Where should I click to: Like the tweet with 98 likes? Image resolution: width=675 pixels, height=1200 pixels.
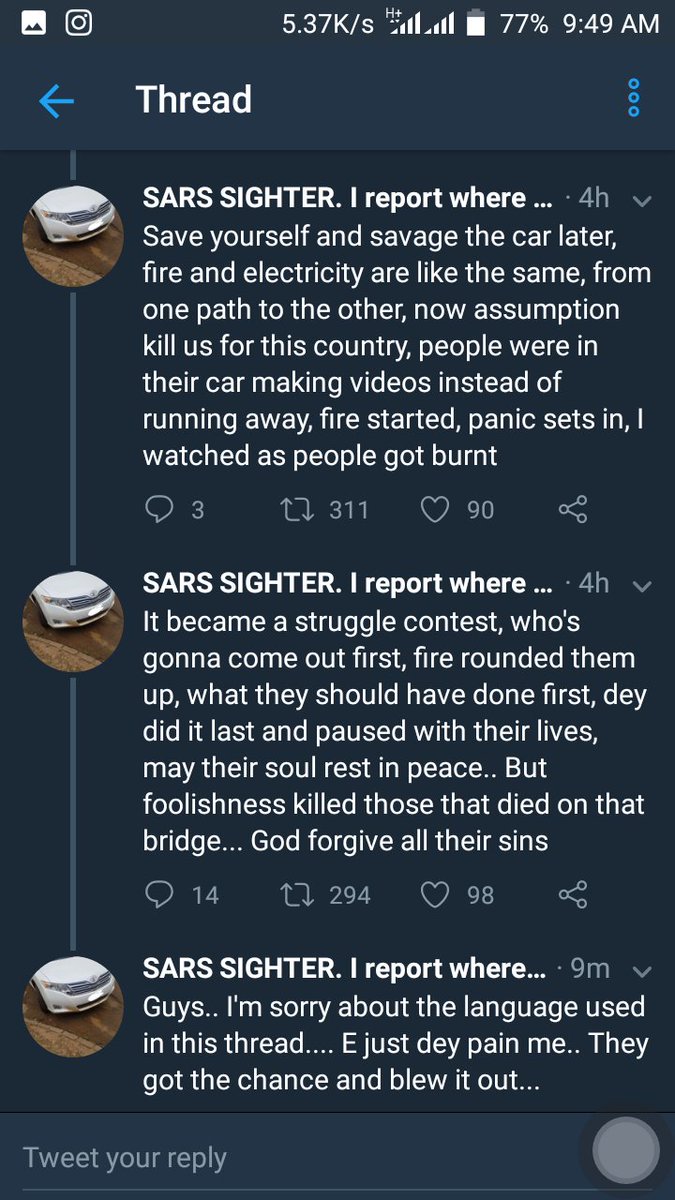(x=434, y=894)
